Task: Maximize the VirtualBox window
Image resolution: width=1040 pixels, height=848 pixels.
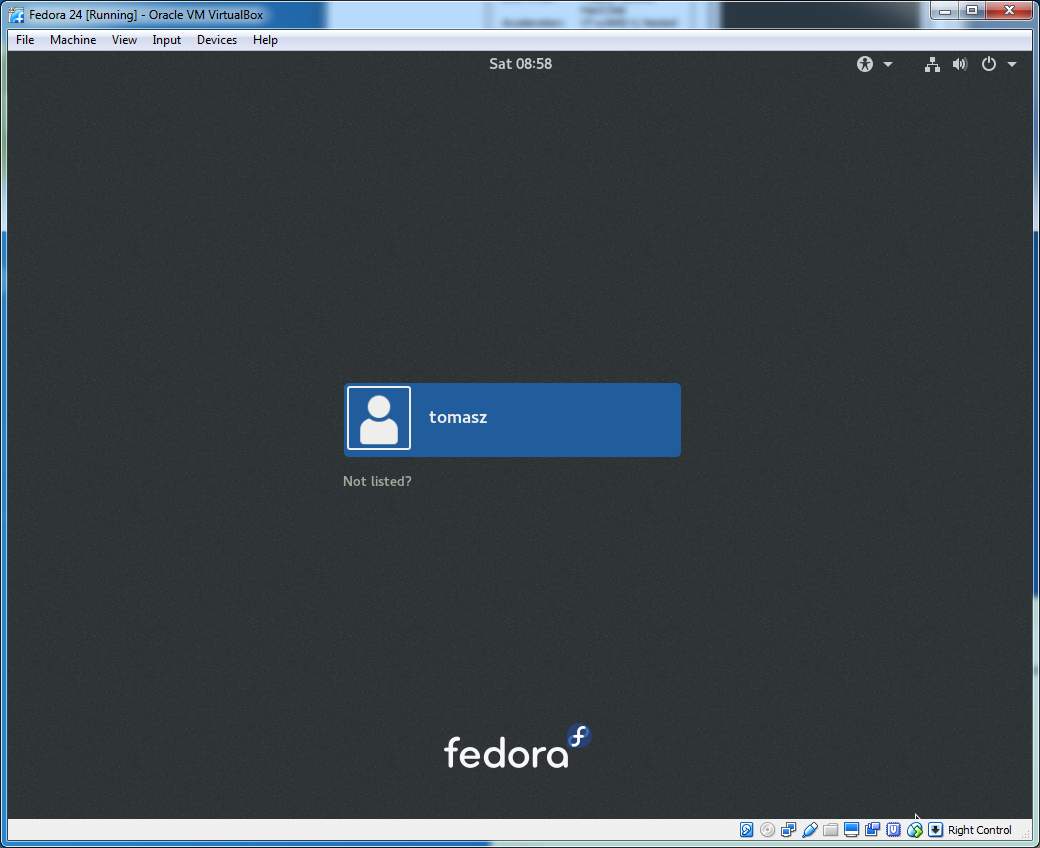Action: [972, 11]
